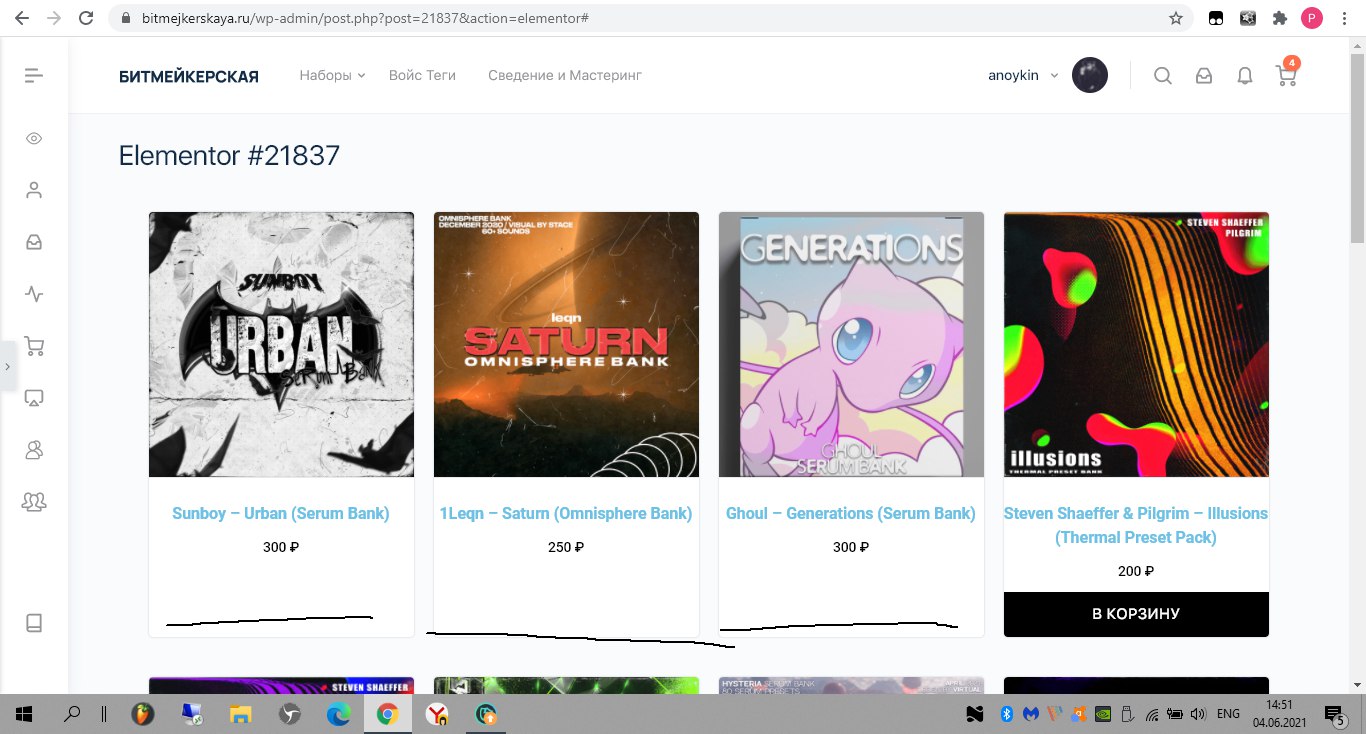1366x734 pixels.
Task: Click the Illusions Thermal Preset cover
Action: (x=1136, y=344)
